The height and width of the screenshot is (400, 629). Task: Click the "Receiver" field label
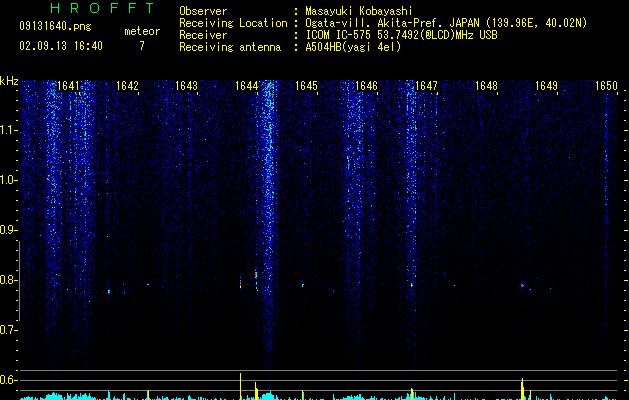tap(203, 35)
